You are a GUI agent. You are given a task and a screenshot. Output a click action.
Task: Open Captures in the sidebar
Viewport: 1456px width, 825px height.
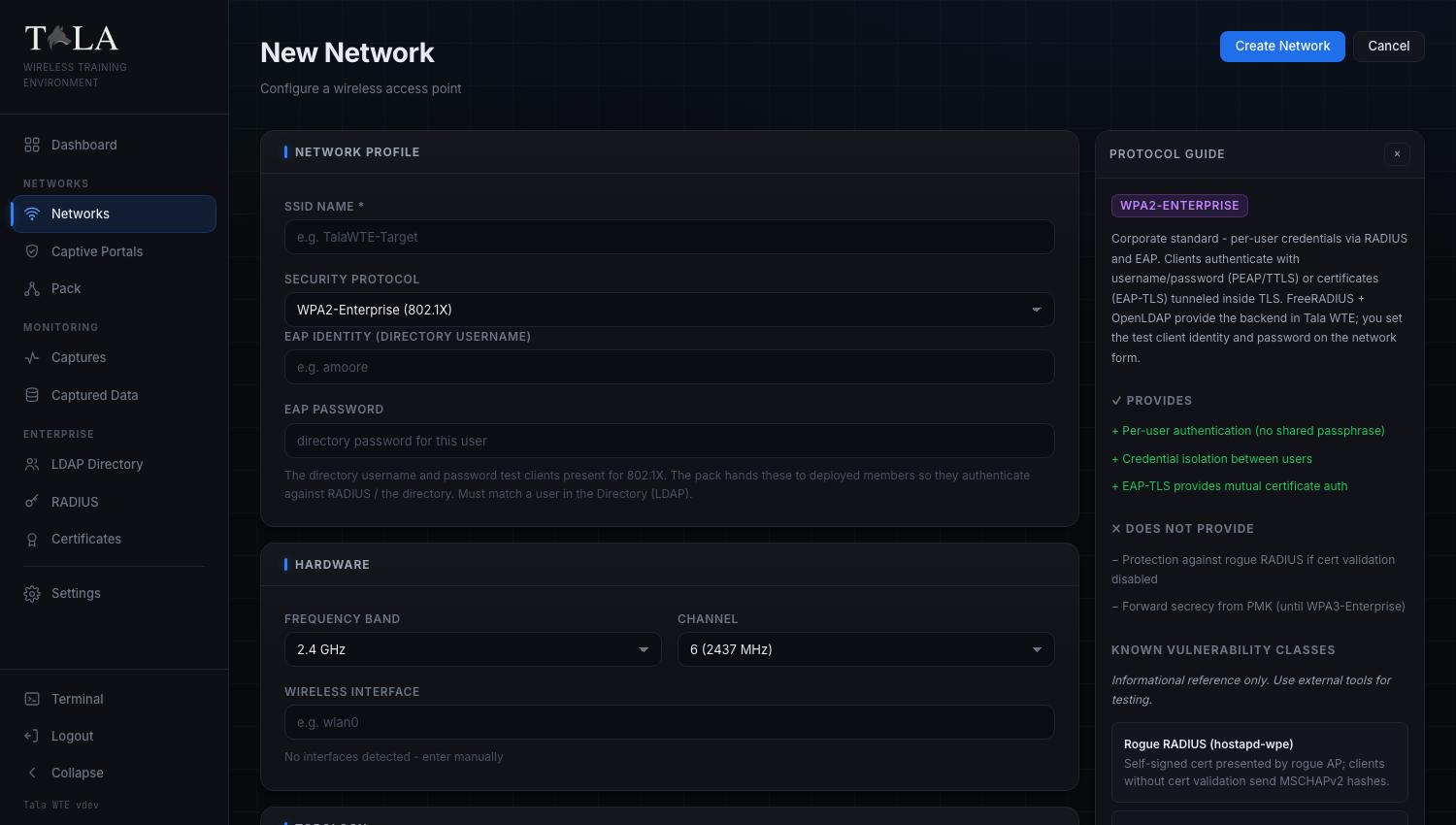pos(114,357)
